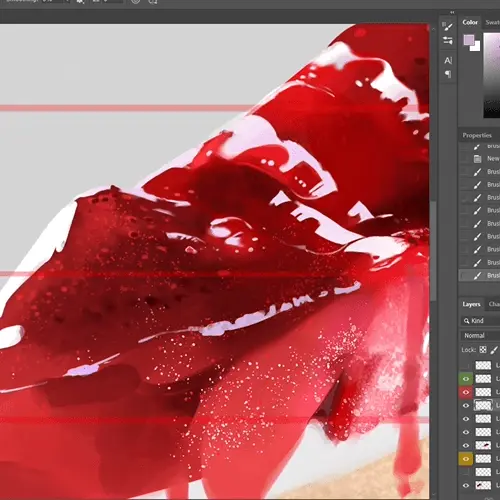Click the lavender foreground color swatch

[468, 40]
